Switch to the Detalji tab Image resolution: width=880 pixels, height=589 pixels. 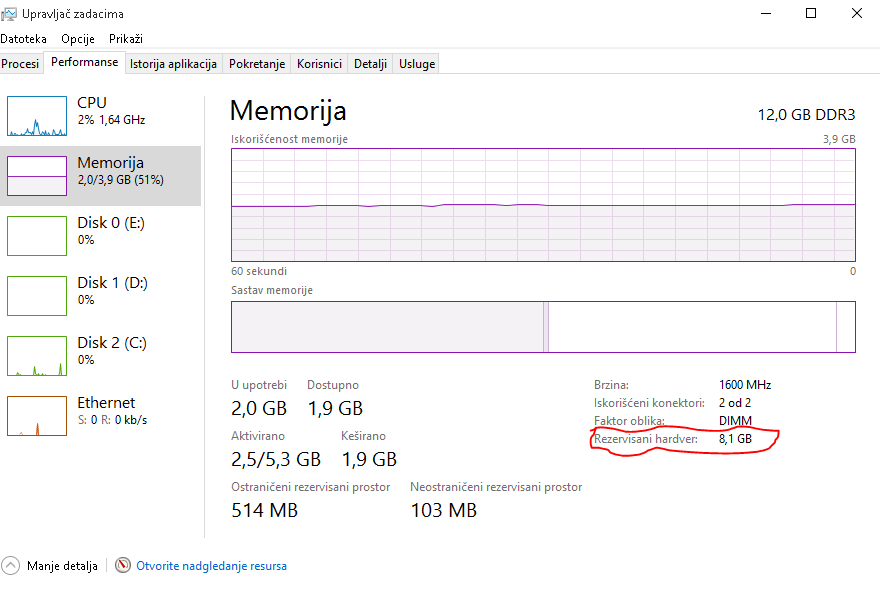point(370,63)
